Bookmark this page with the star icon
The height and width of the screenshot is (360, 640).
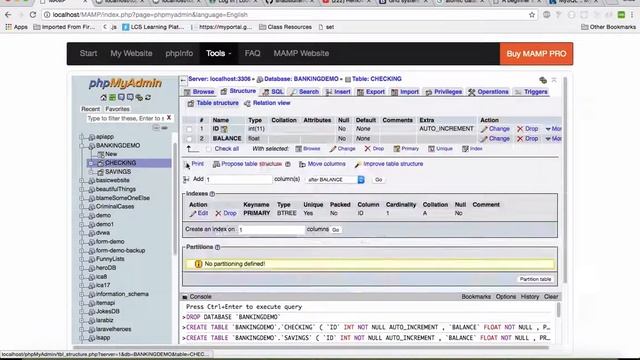coord(531,15)
